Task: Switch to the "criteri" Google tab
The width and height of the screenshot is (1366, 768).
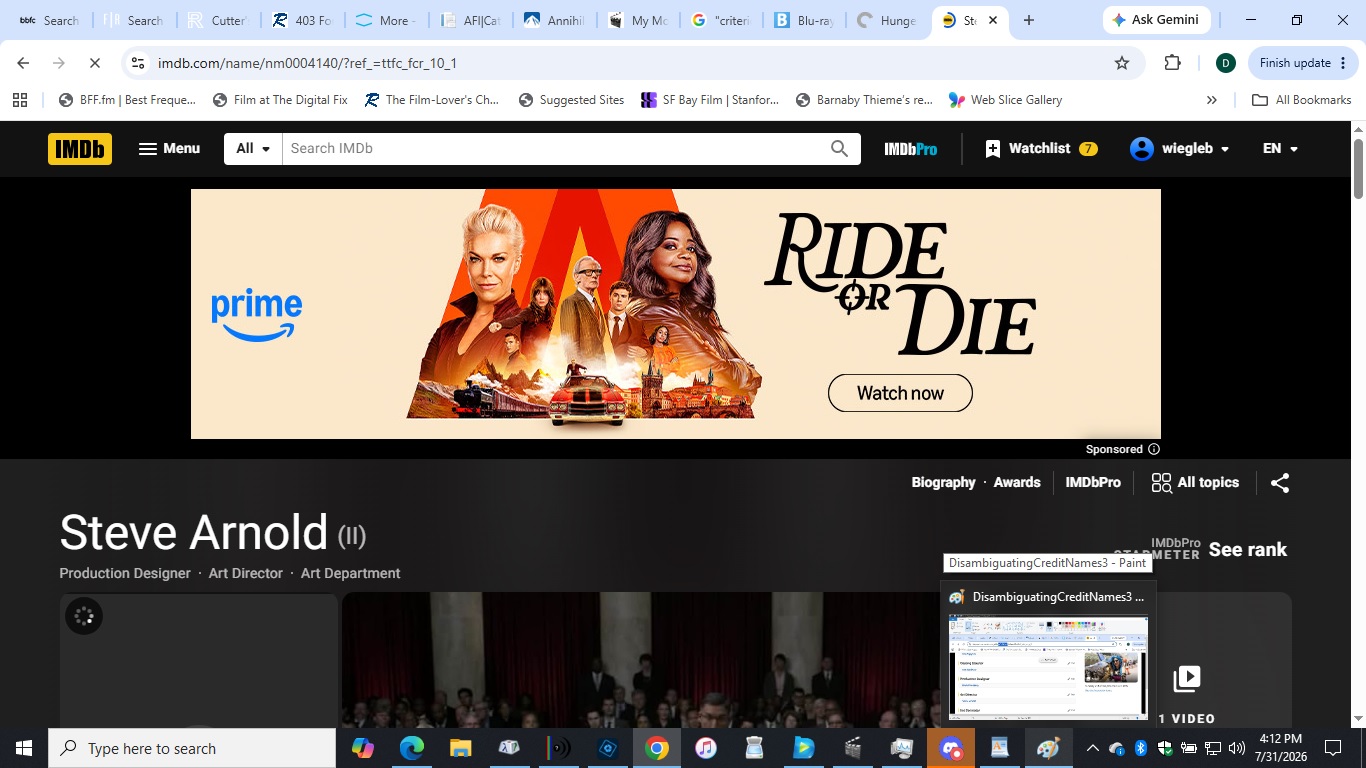Action: click(x=720, y=20)
